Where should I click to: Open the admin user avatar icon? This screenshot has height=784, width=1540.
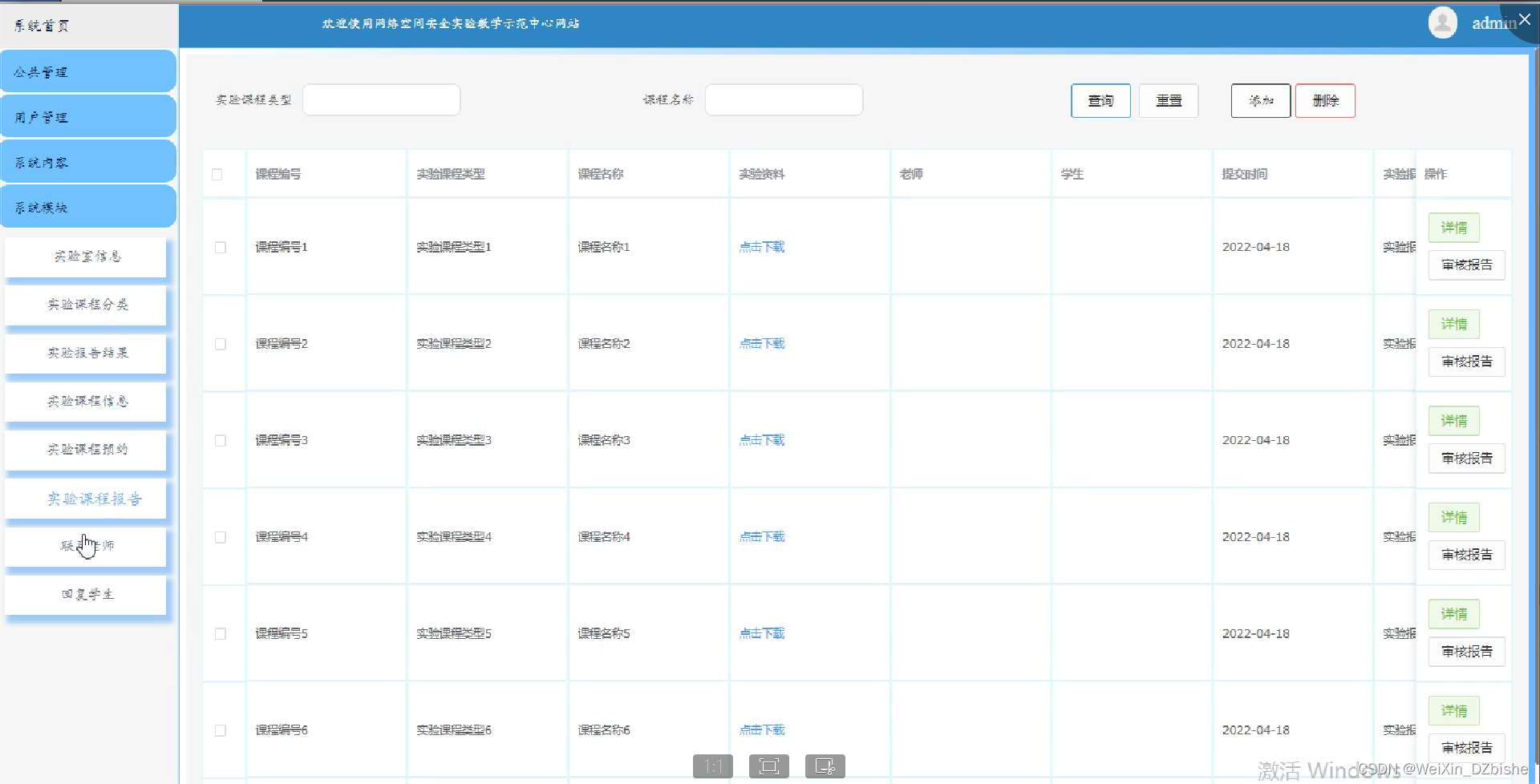(x=1442, y=22)
